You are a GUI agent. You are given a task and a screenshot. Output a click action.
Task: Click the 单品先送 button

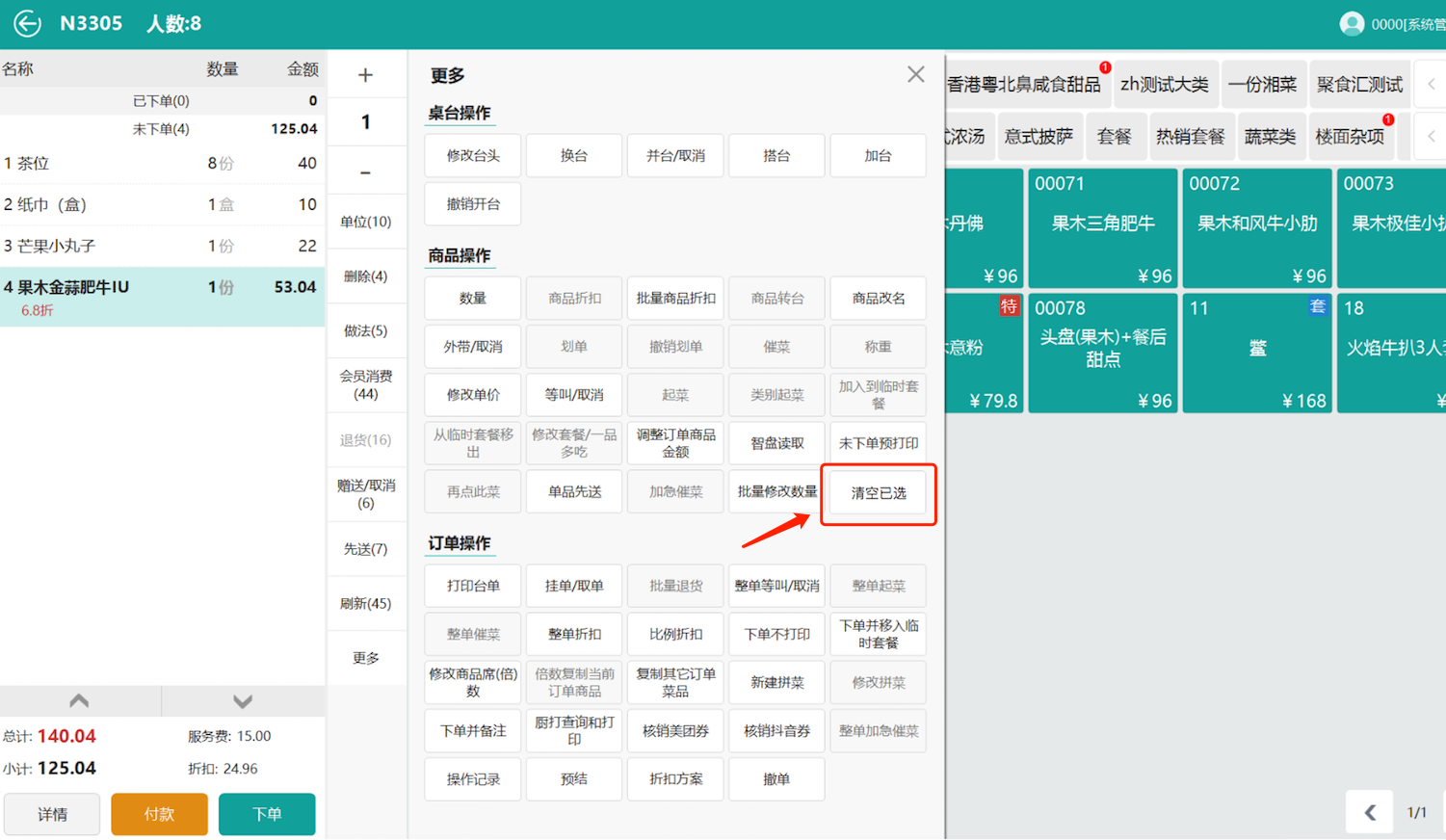[x=574, y=491]
